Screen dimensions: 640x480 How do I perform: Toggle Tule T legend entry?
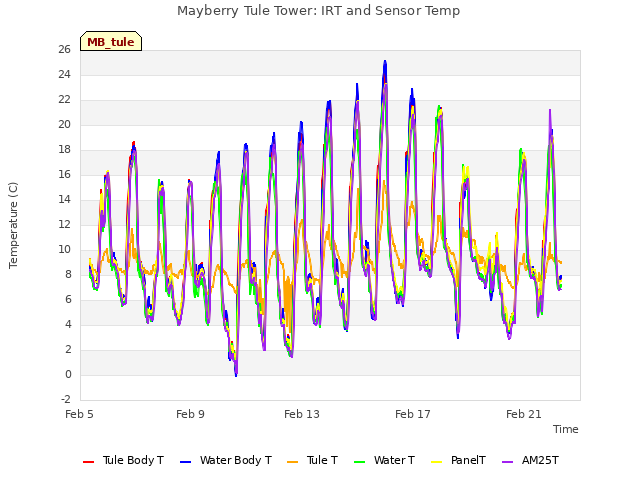point(313,460)
